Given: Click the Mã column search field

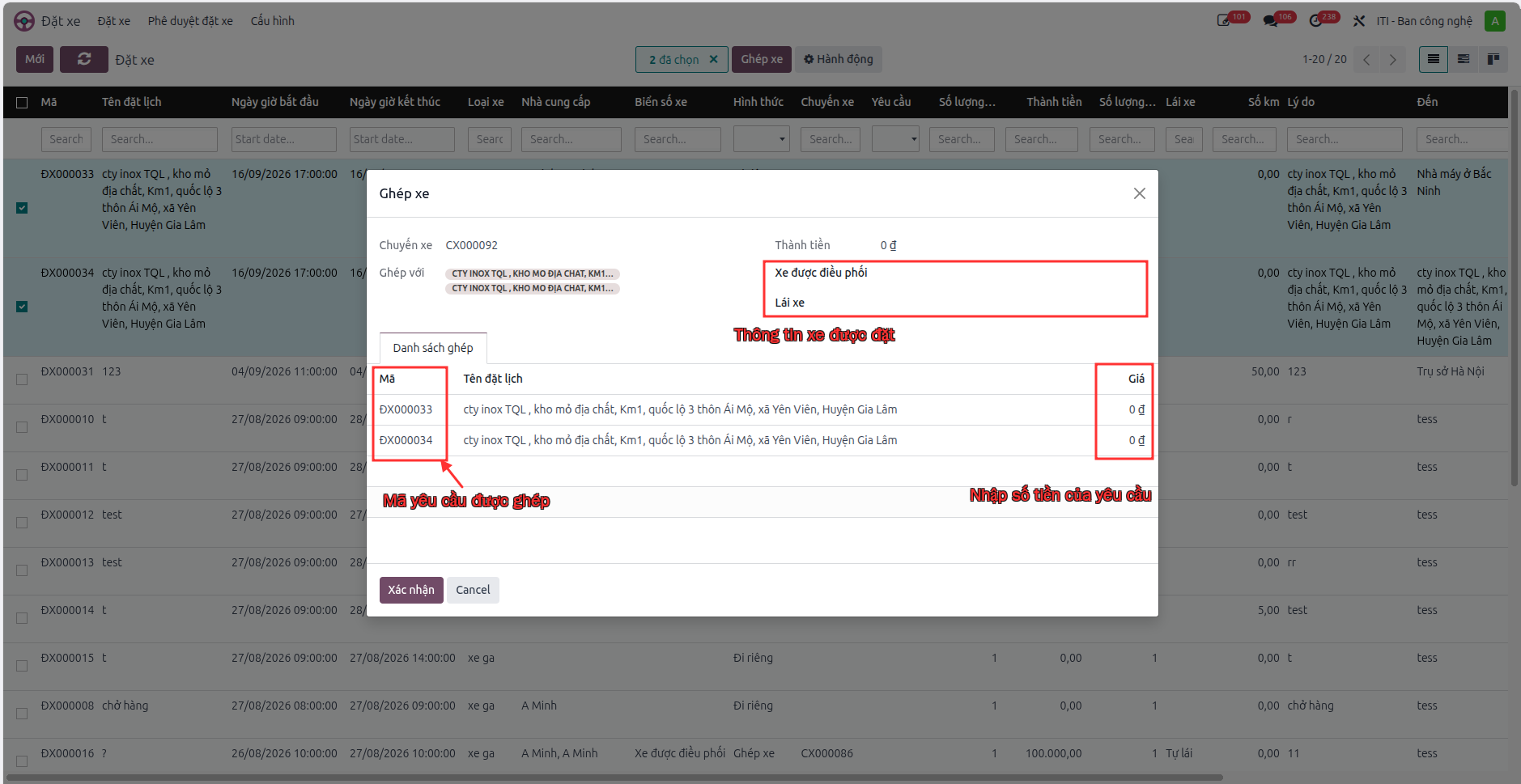Looking at the screenshot, I should (66, 139).
